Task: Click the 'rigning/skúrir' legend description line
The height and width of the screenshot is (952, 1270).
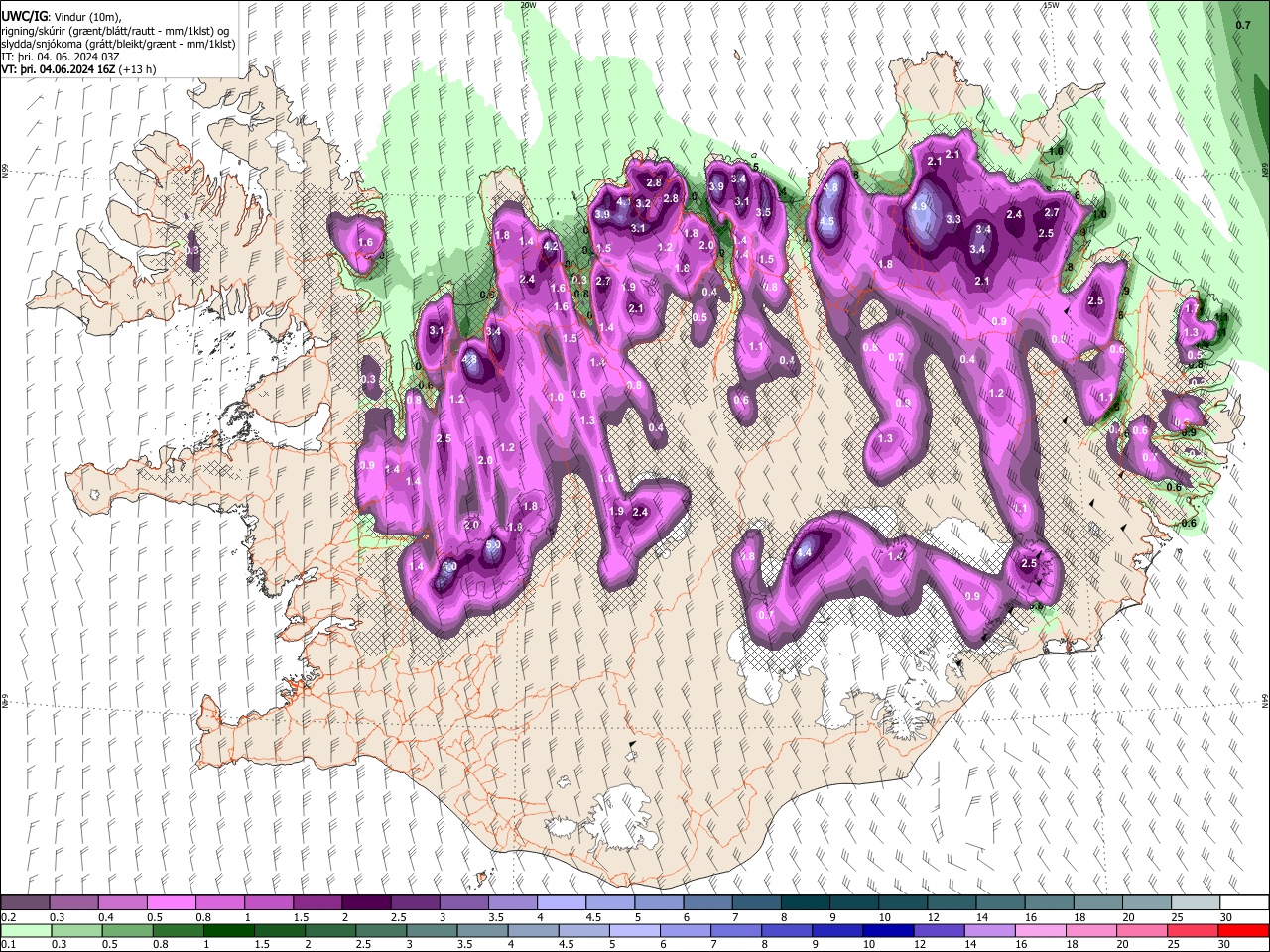Action: pos(115,30)
